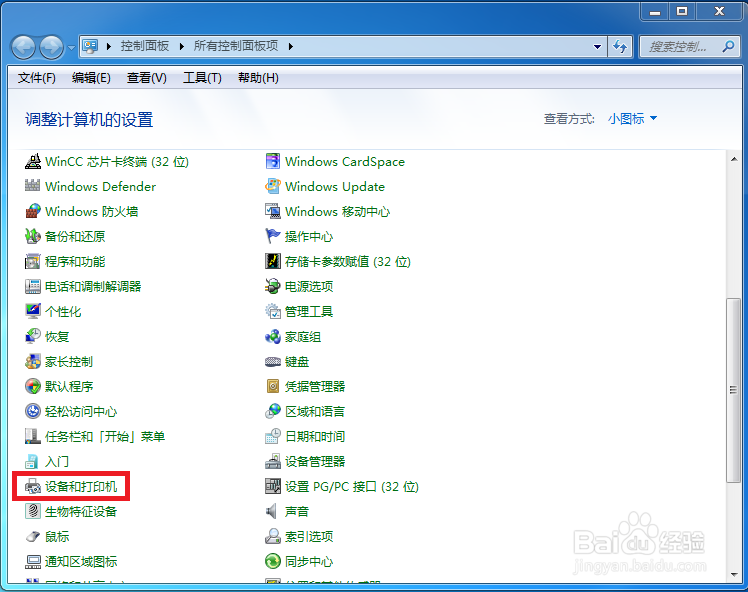Click the 凭据管理器 icon

click(273, 386)
